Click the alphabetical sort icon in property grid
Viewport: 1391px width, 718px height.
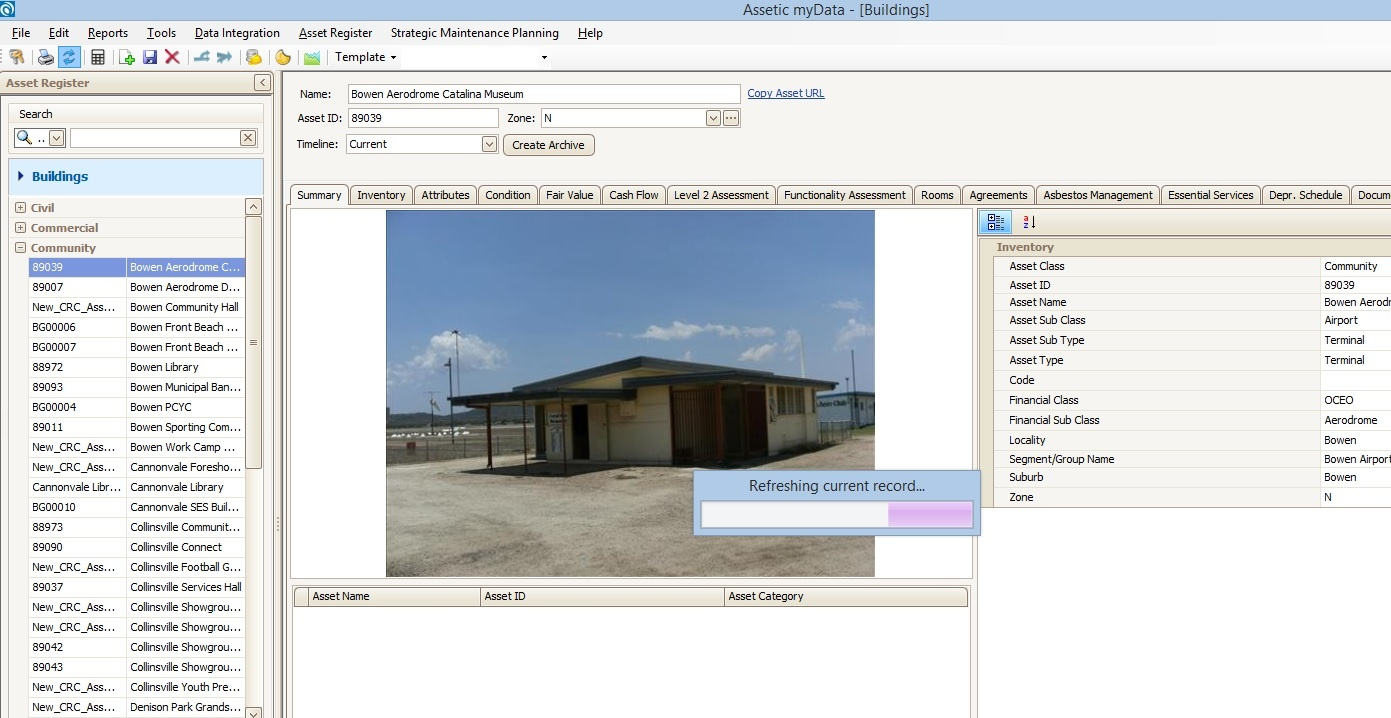1029,222
